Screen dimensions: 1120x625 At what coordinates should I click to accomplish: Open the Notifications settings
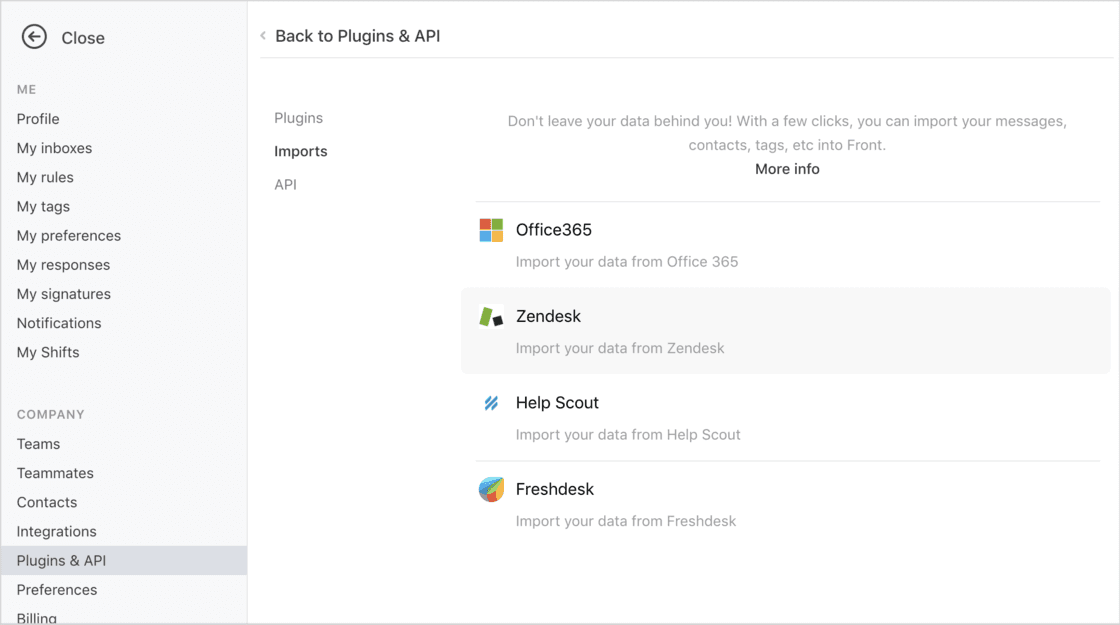click(x=59, y=323)
